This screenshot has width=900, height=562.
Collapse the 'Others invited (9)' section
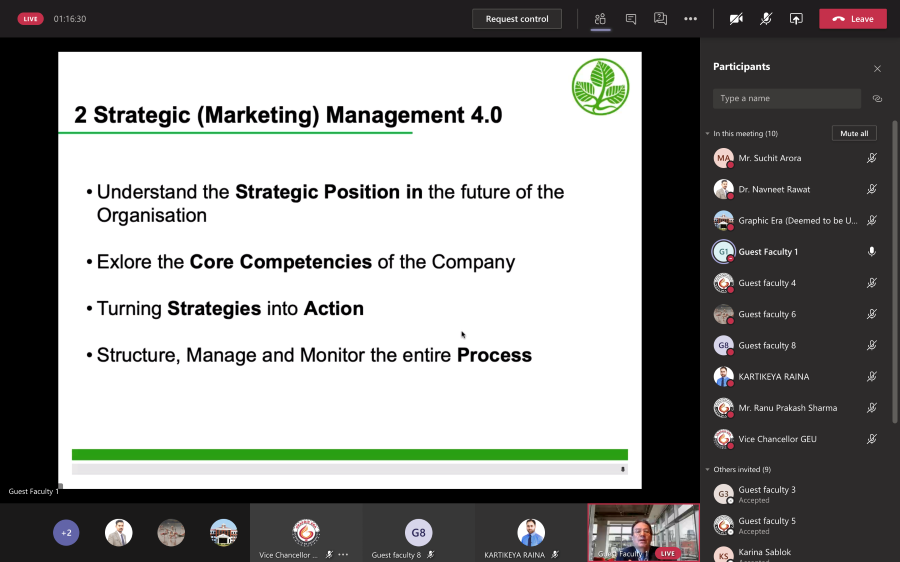(x=707, y=469)
